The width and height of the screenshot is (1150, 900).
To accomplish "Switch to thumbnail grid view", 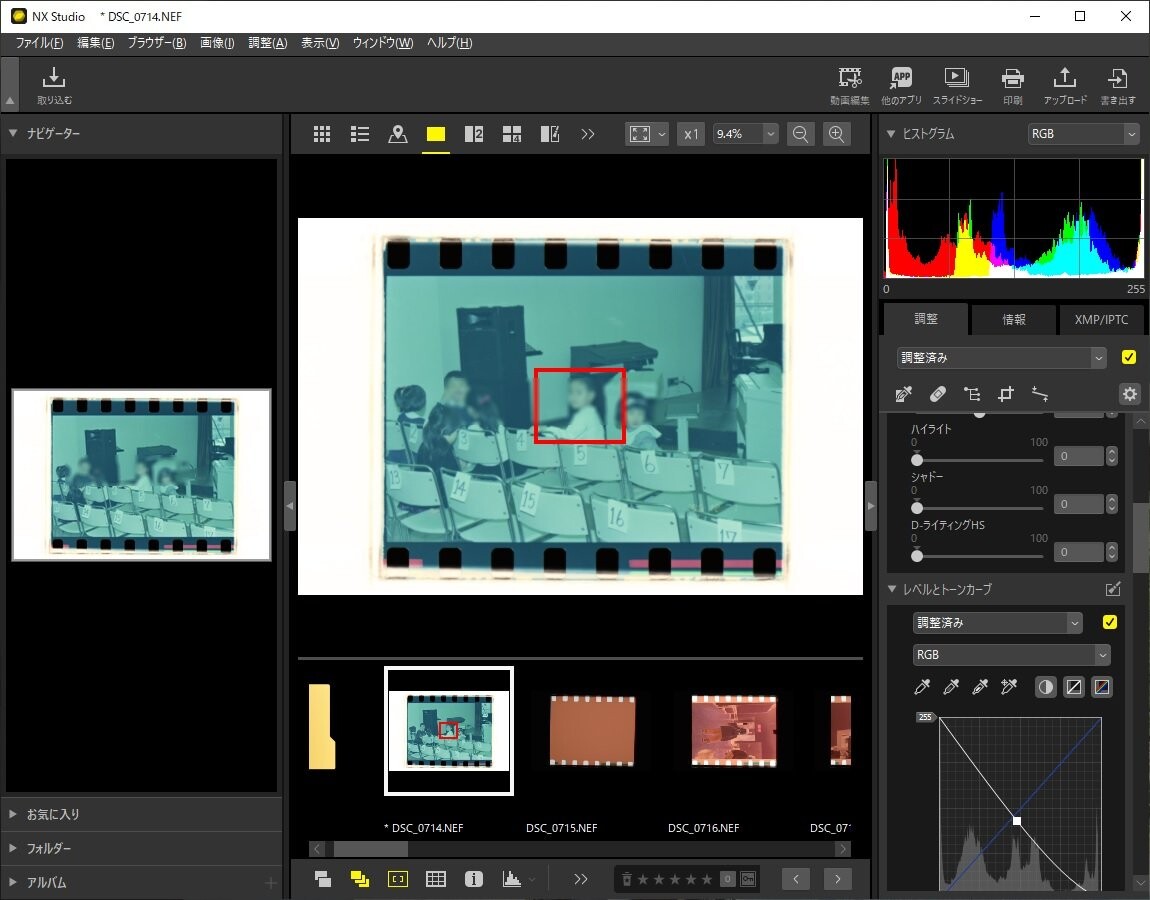I will click(322, 134).
